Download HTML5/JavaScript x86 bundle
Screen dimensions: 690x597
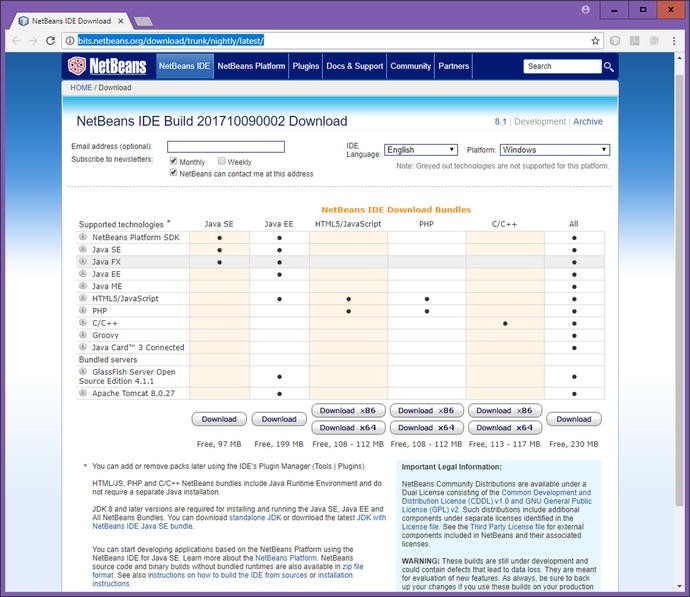[x=348, y=410]
